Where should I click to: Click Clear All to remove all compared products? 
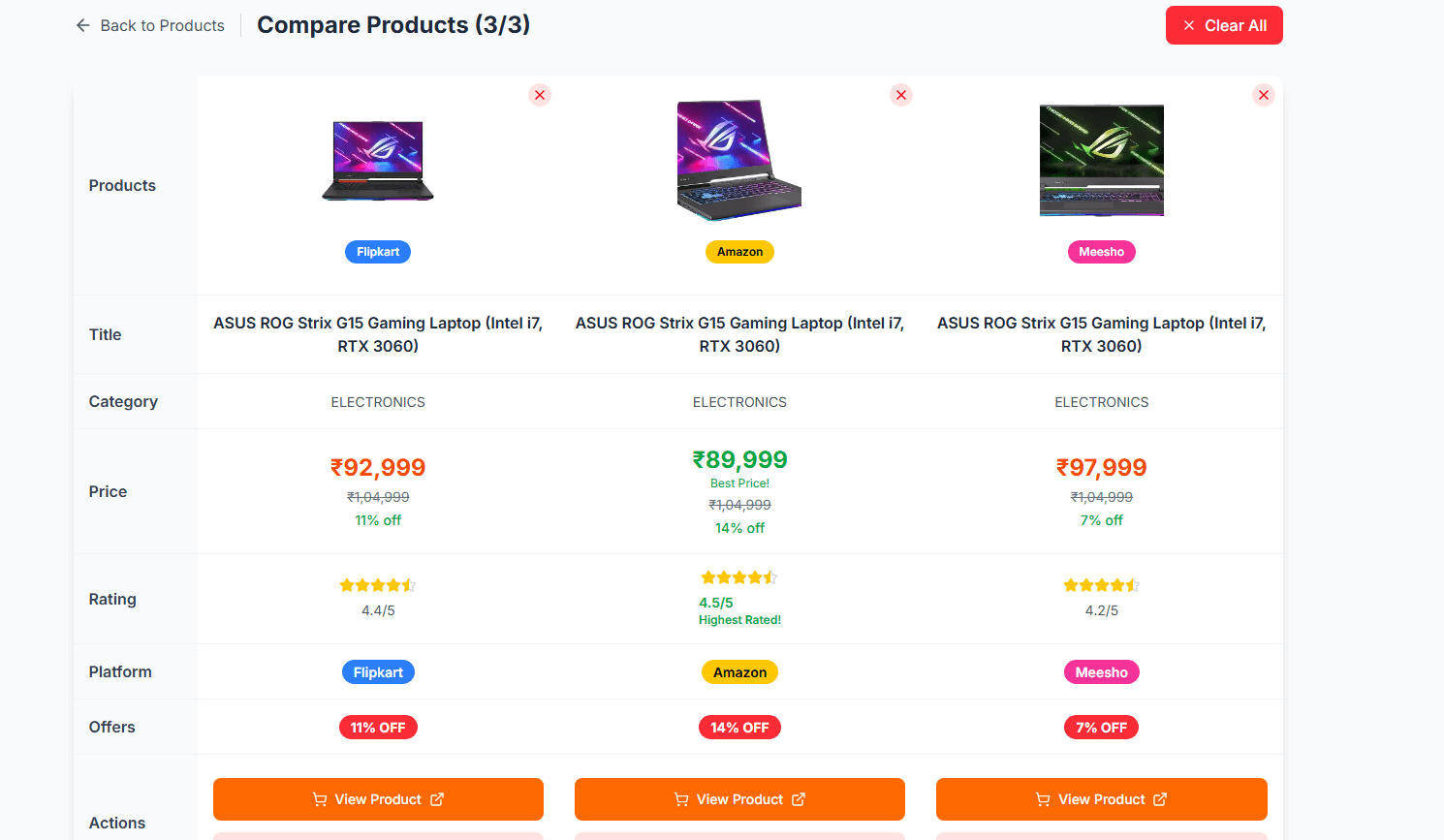pos(1224,25)
